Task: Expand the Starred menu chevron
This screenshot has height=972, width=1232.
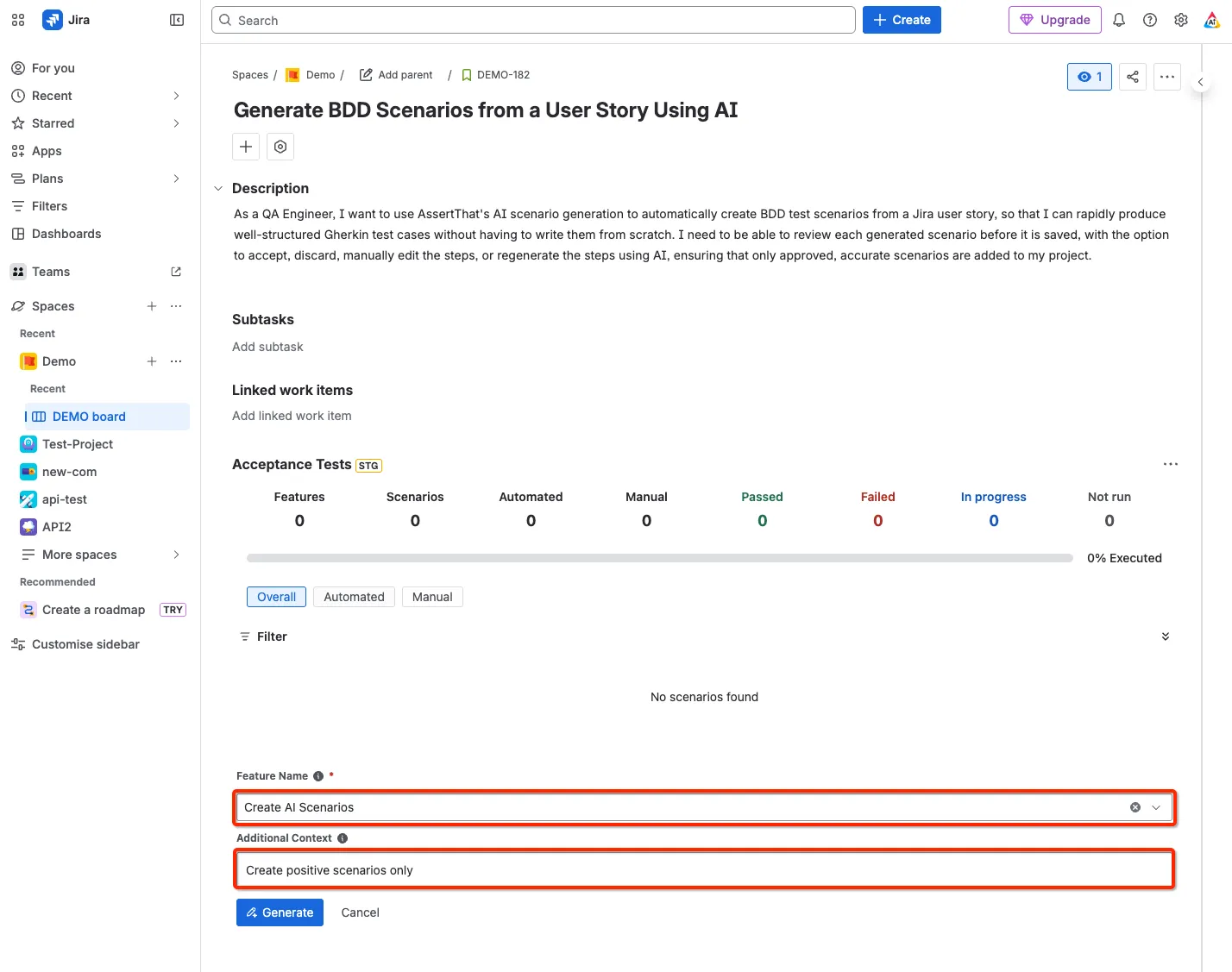Action: (176, 123)
